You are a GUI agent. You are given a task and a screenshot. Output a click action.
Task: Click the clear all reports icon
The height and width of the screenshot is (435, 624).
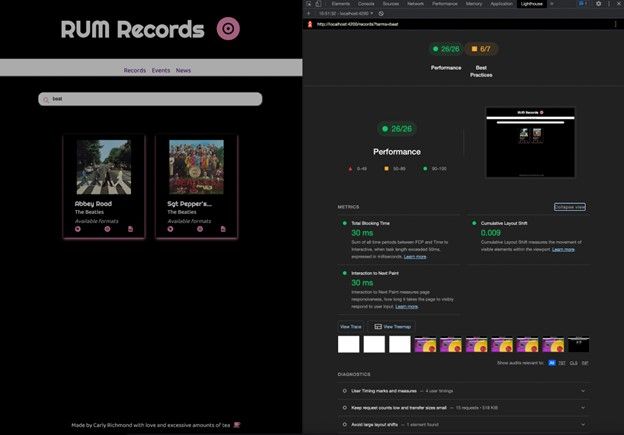pos(381,14)
